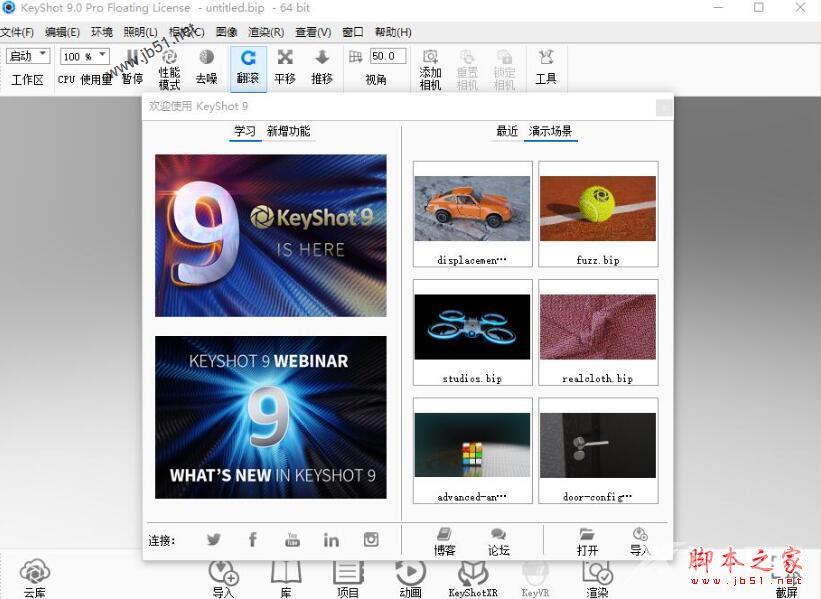The height and width of the screenshot is (599, 821).
Task: Open the 启动 workspace dropdown
Action: [x=27, y=56]
